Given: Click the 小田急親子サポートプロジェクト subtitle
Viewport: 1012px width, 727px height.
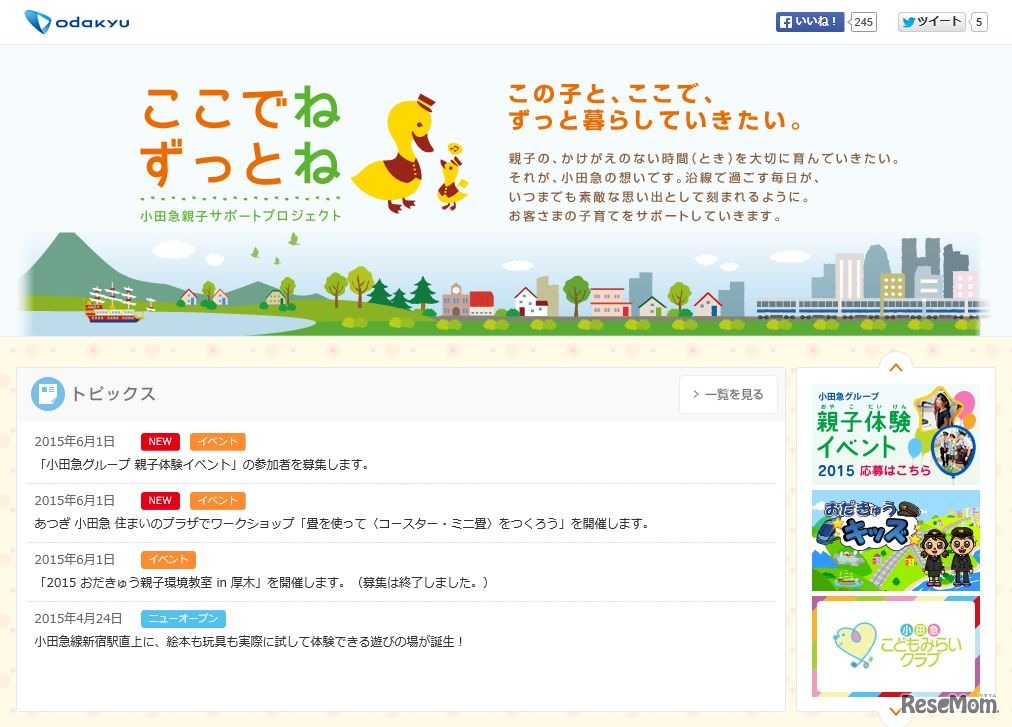Looking at the screenshot, I should (x=240, y=216).
